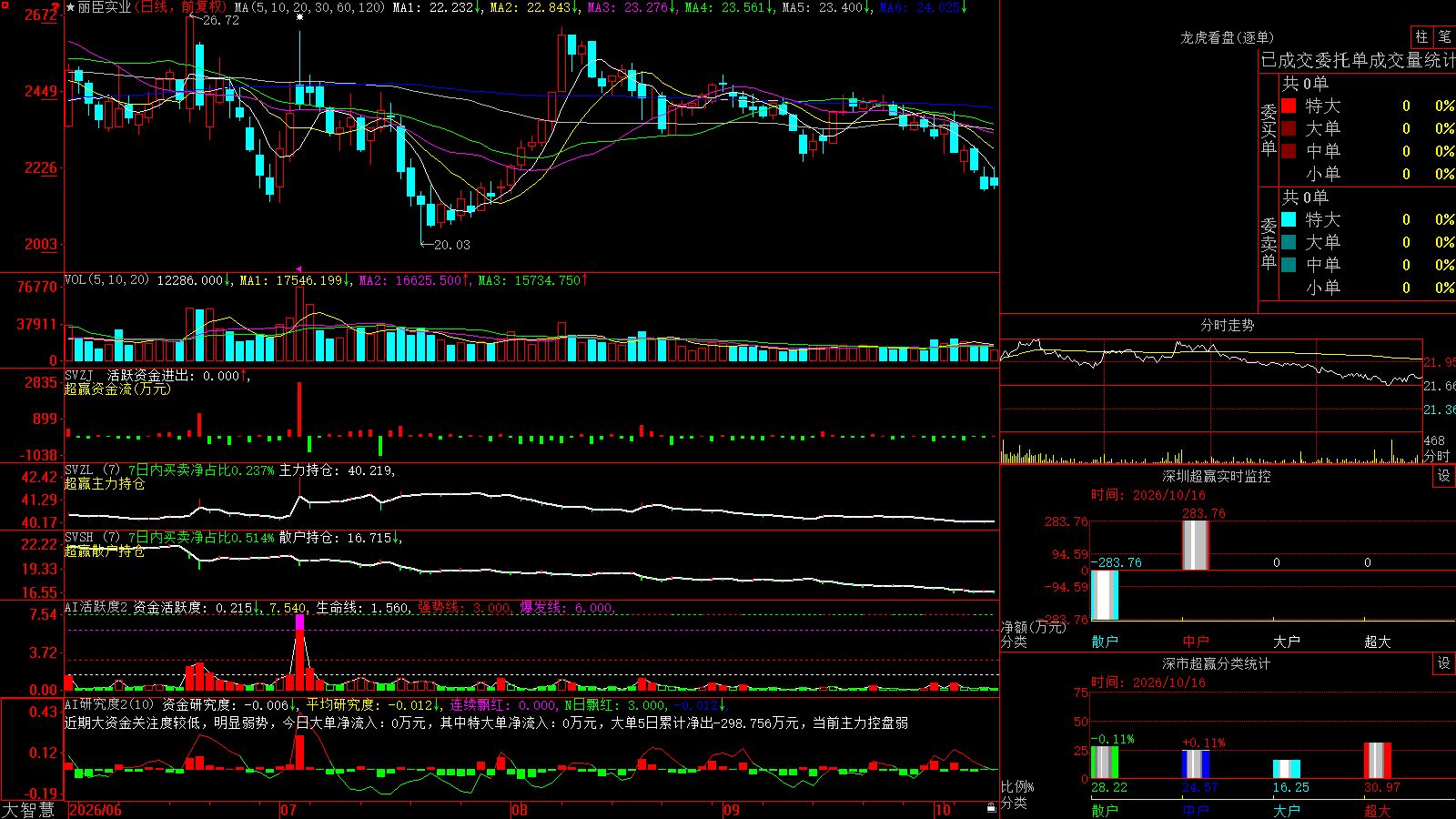Open 设 settings for 深圳超赢实时监控

1444,476
